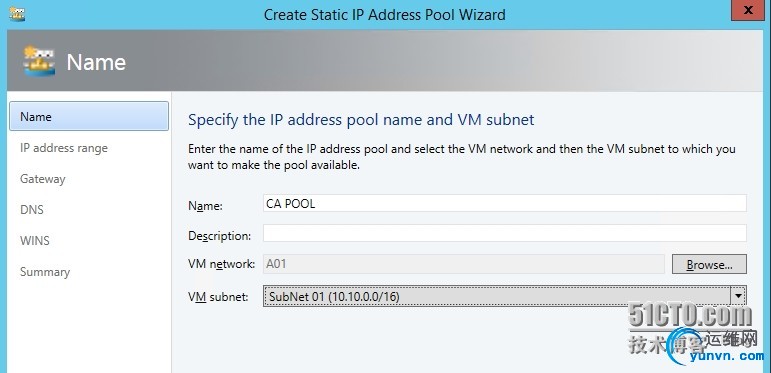771x373 pixels.
Task: Click the VM network field showing A01
Action: (x=464, y=264)
